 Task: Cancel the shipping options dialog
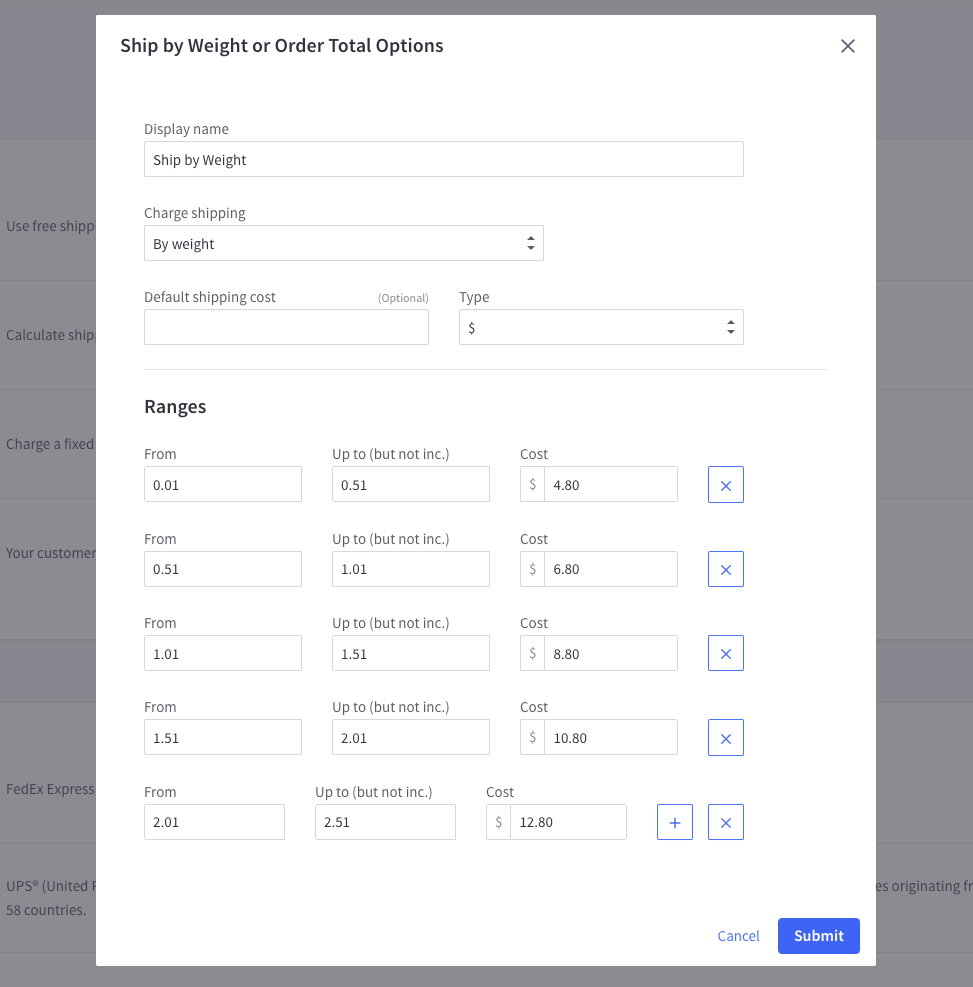(738, 936)
